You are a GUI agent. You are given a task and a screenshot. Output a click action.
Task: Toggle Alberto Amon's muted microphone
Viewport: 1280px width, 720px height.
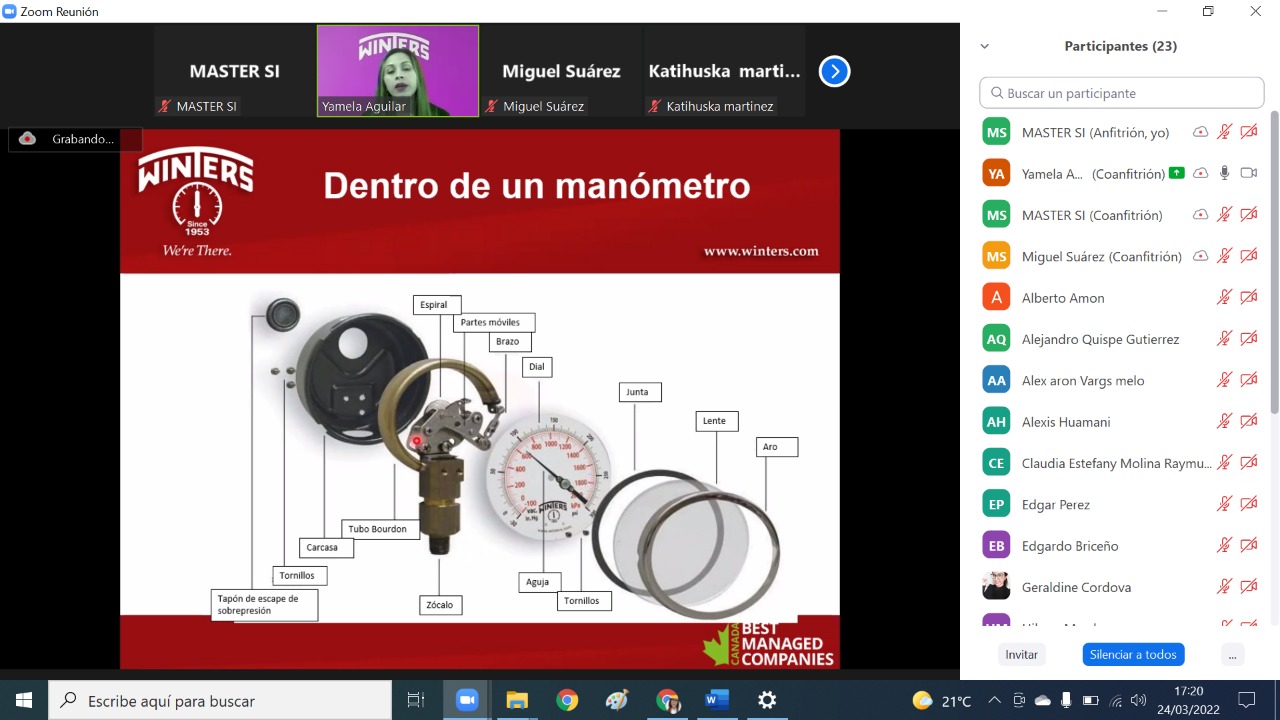1224,297
